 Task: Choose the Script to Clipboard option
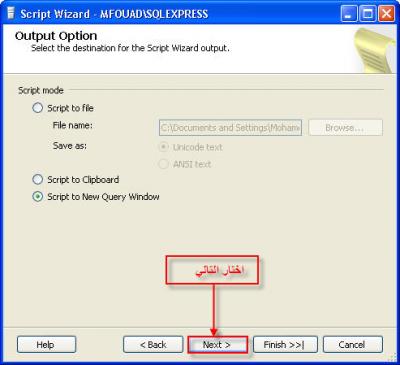(x=38, y=180)
